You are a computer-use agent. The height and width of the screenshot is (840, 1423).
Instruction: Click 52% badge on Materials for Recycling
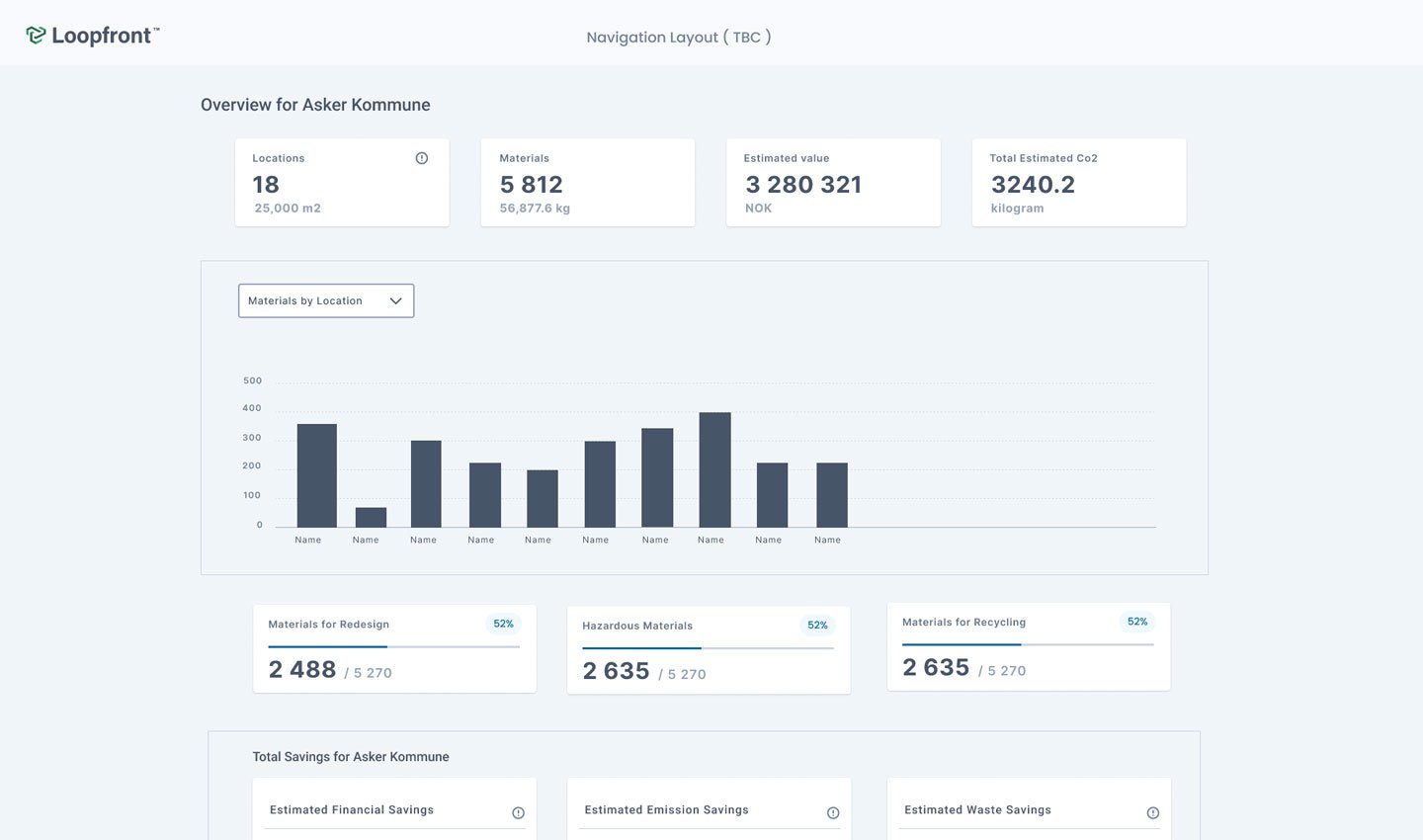tap(1137, 622)
